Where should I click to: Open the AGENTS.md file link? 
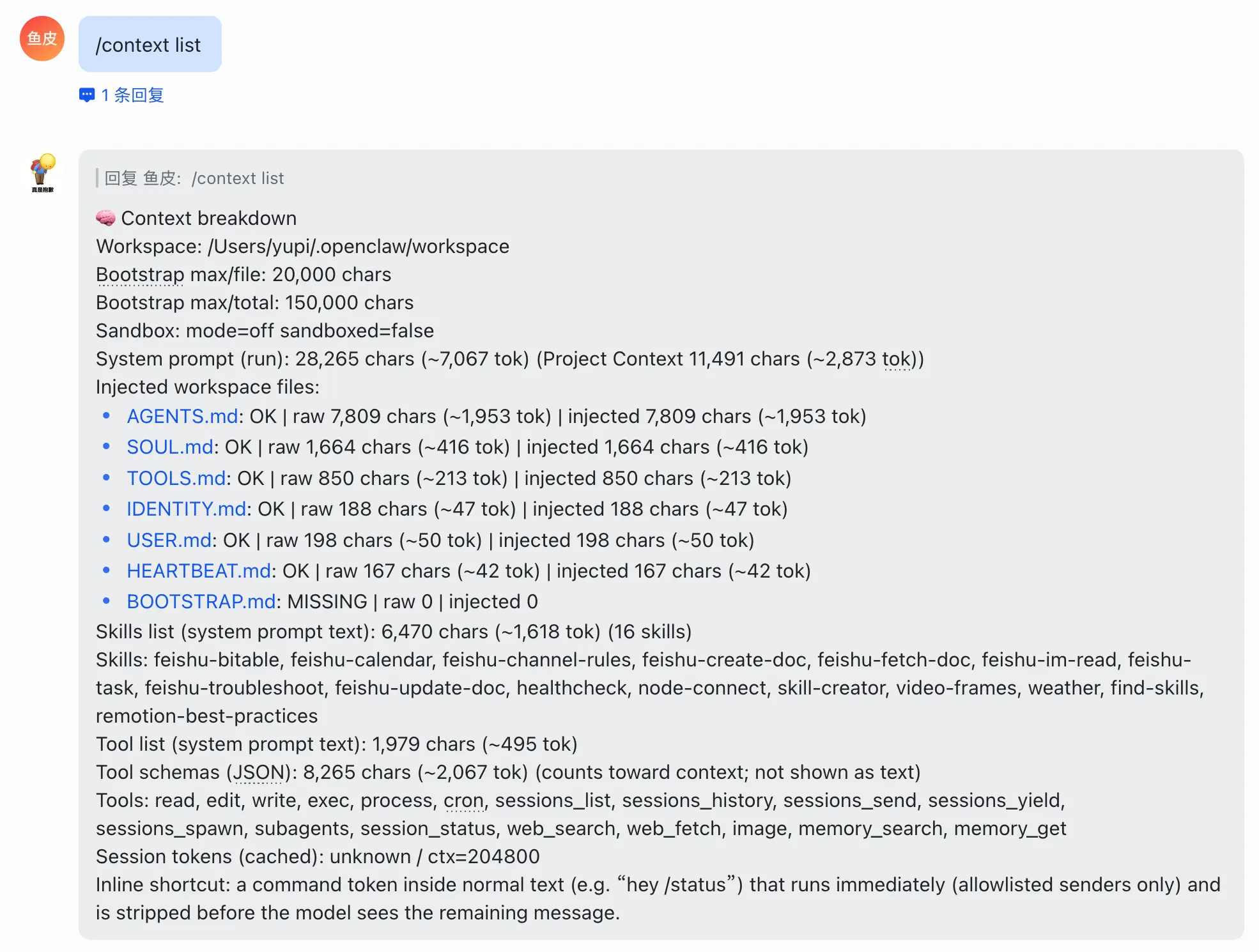[182, 417]
